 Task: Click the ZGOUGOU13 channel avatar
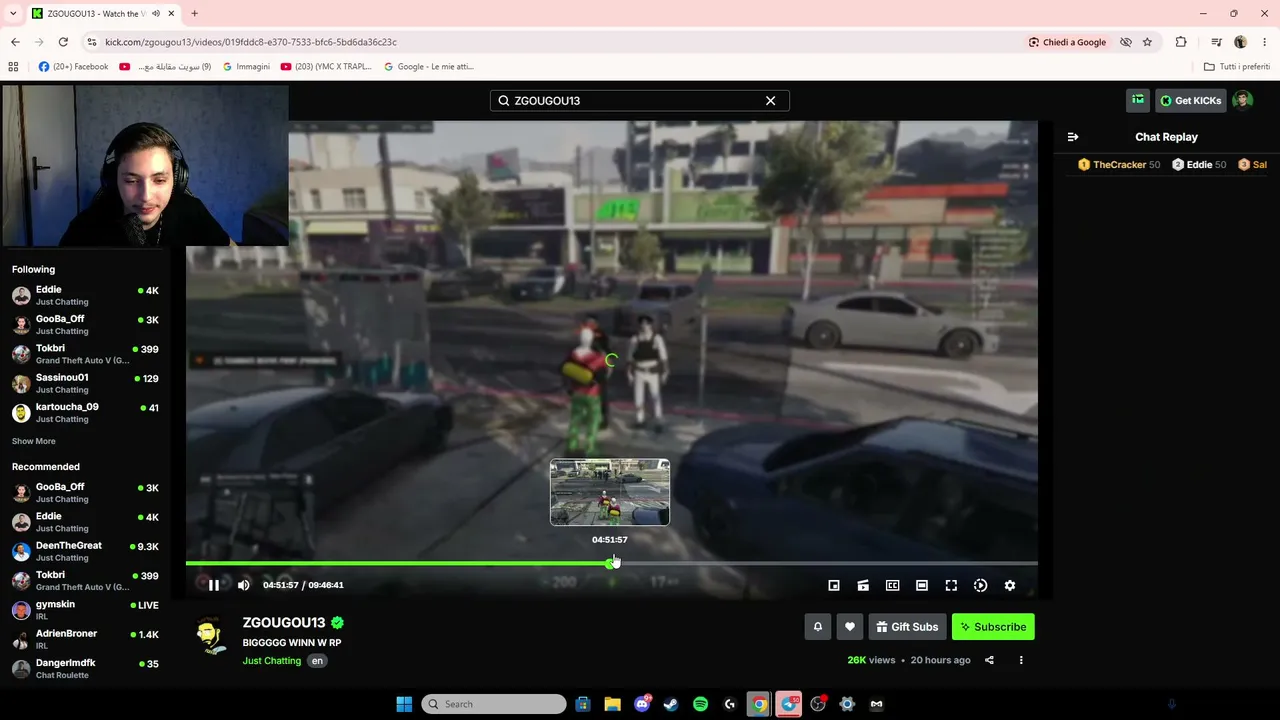[x=210, y=637]
